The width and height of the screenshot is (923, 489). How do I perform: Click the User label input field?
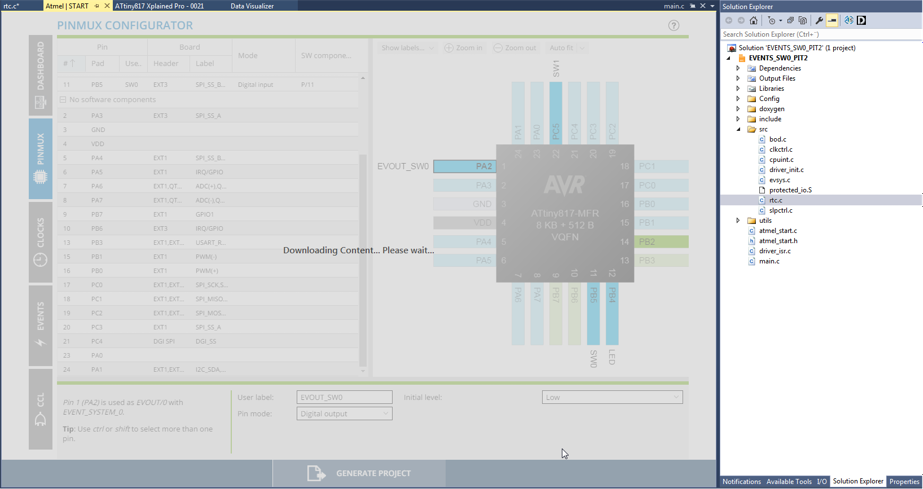(x=344, y=397)
